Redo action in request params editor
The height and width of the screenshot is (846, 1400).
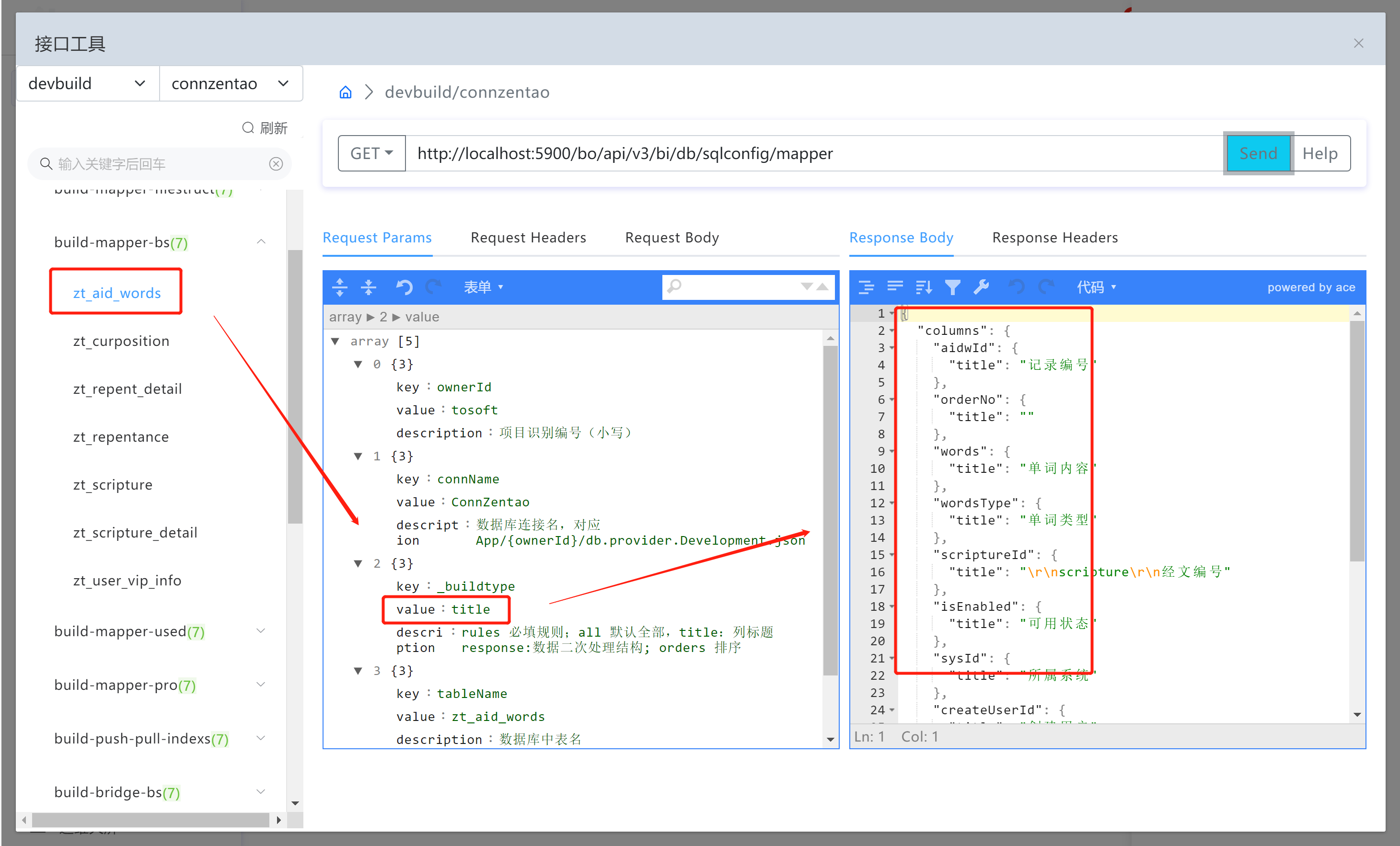tap(433, 287)
